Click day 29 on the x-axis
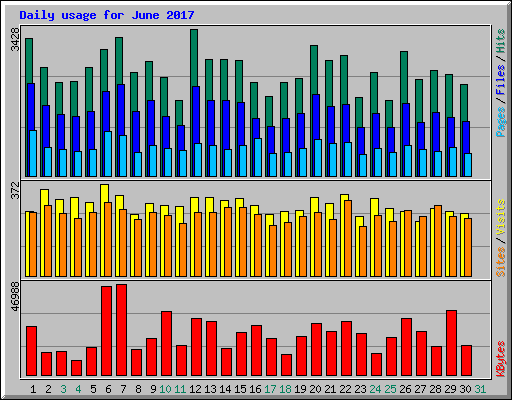Viewport: 512px width, 400px height. point(450,389)
